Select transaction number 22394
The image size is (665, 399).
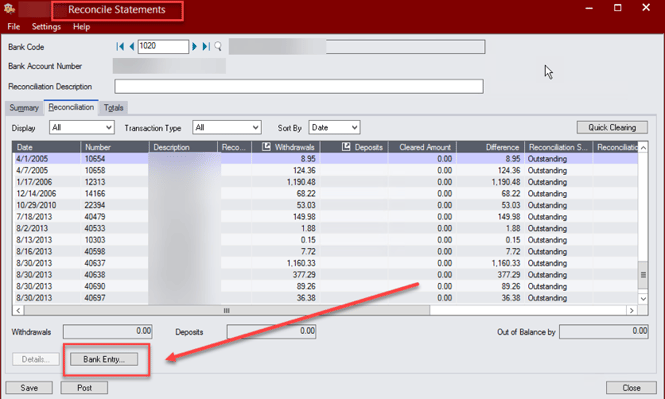coord(95,205)
